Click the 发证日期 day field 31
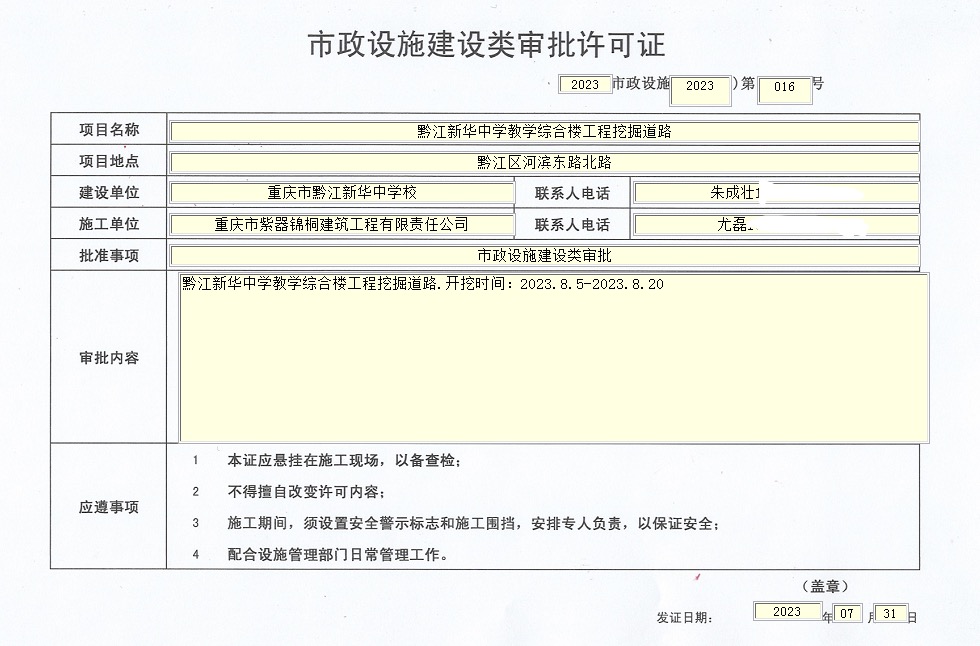The width and height of the screenshot is (980, 646). pyautogui.click(x=890, y=614)
